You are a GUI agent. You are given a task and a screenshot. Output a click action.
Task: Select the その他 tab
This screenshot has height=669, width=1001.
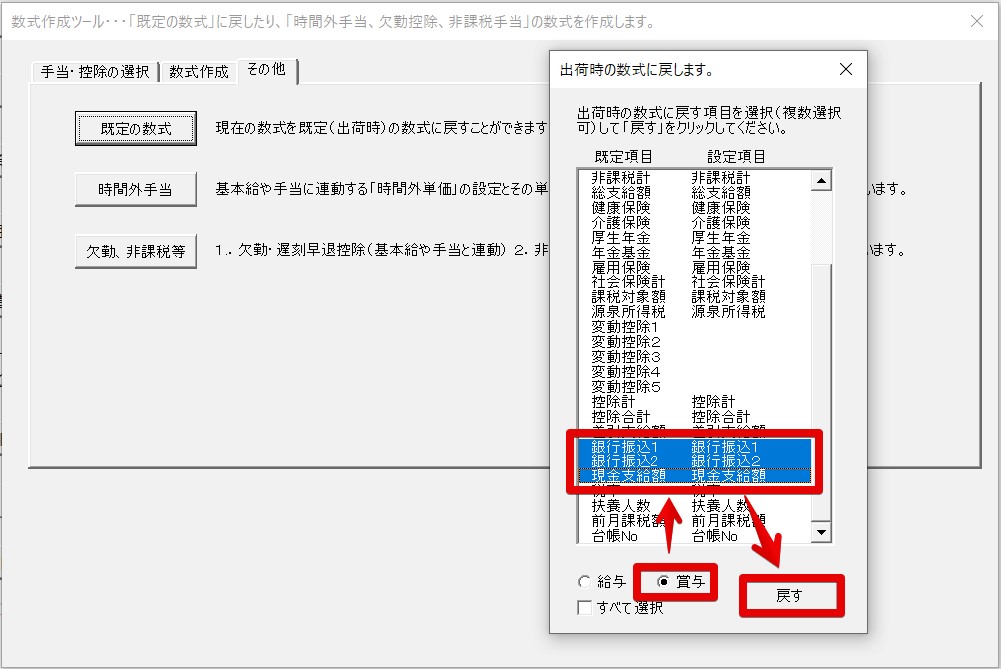[265, 69]
